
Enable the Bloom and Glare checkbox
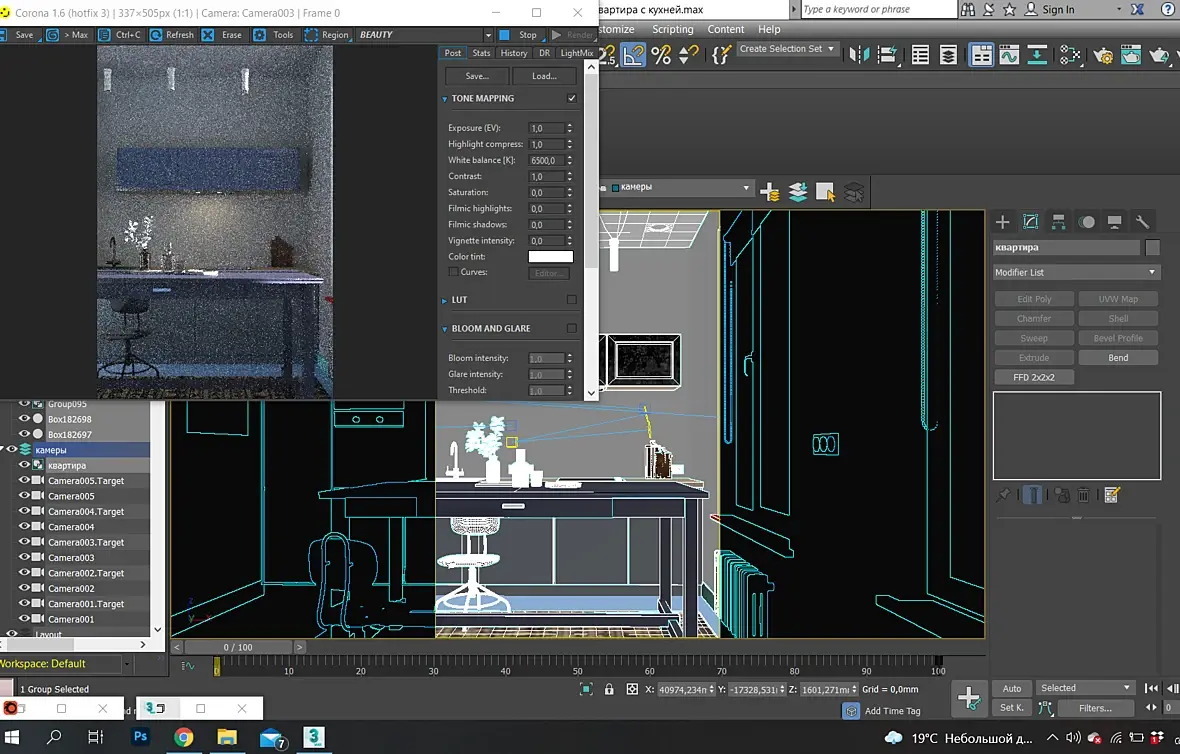[572, 328]
